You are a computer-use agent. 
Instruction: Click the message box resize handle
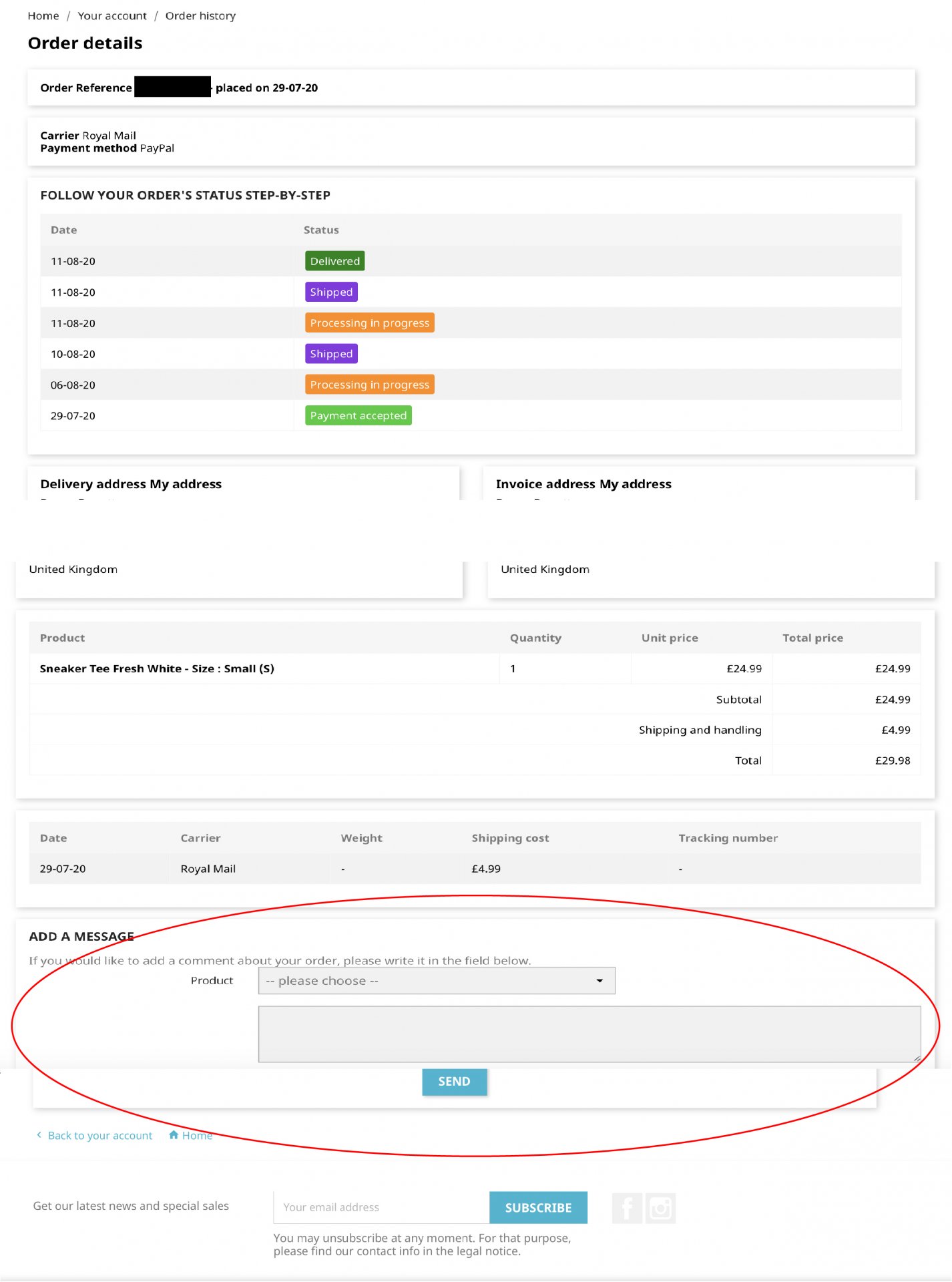coord(917,1058)
